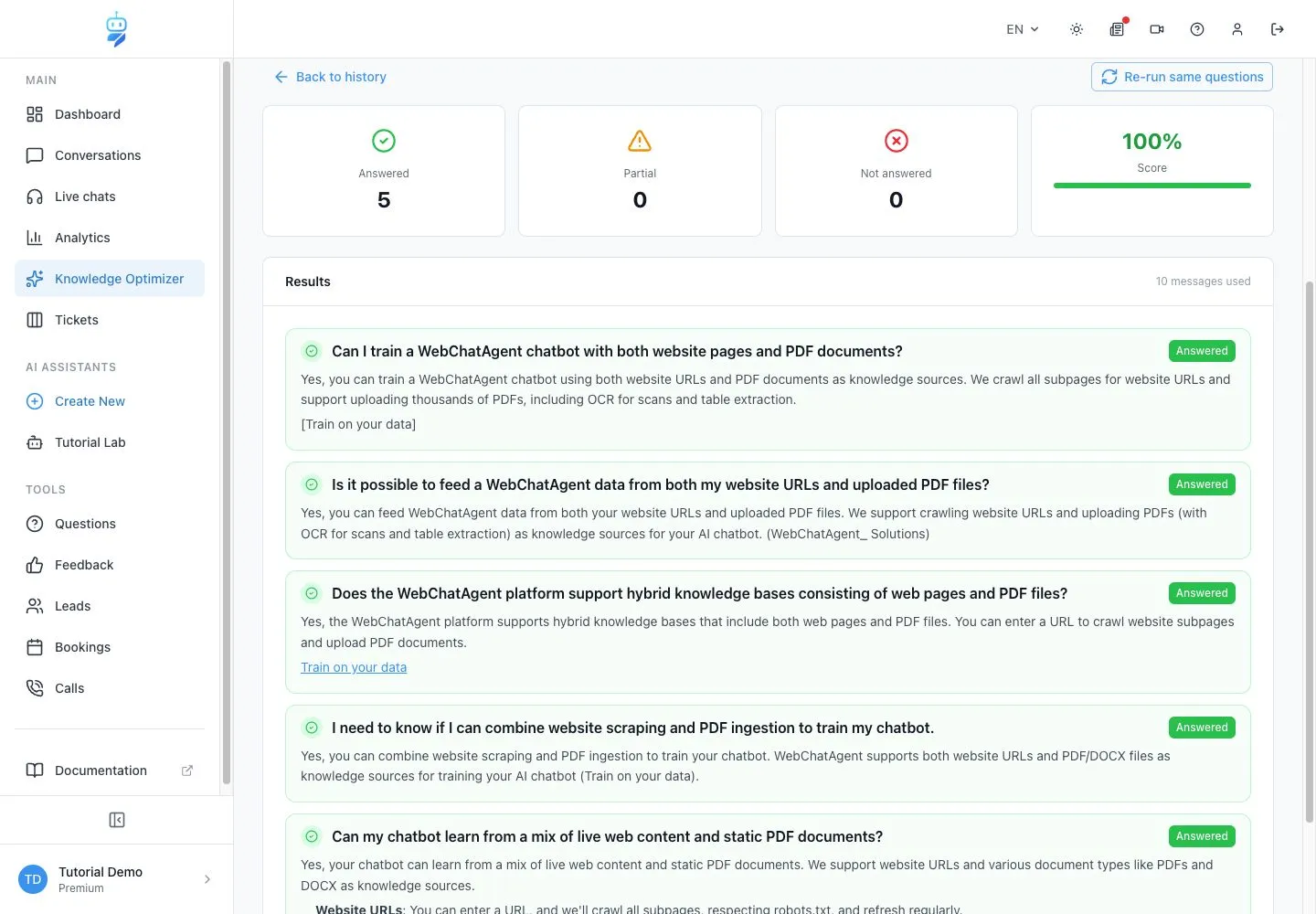Viewport: 1316px width, 914px height.
Task: Select question "Can I train a WebChatAgent chatbot..."
Action: point(617,351)
